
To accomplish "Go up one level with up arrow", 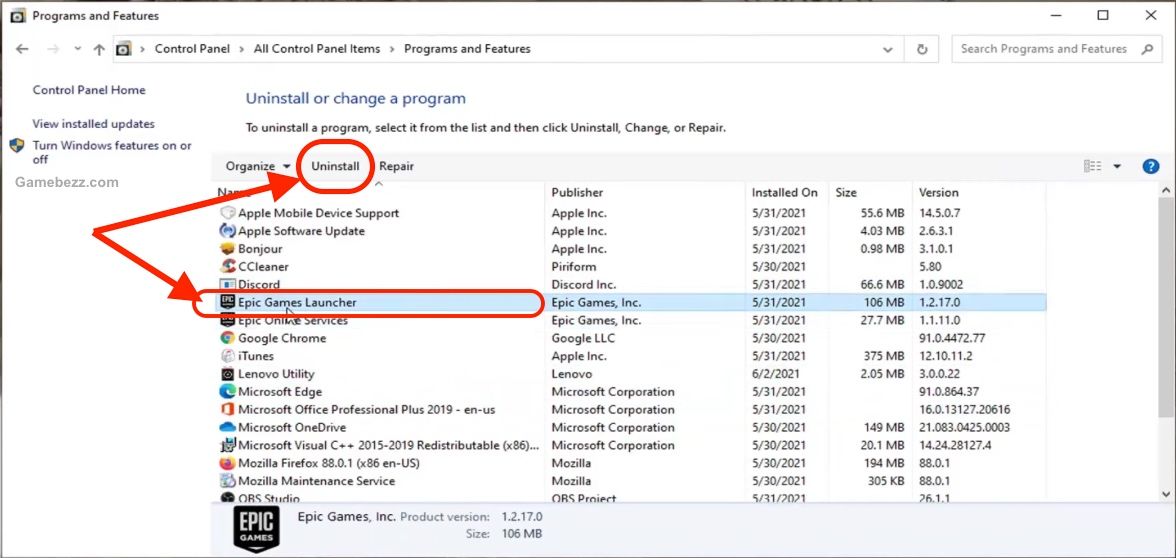I will click(x=99, y=49).
